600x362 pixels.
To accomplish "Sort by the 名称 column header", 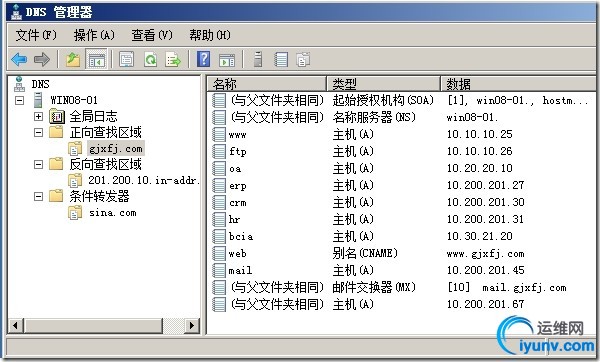I will (x=267, y=83).
